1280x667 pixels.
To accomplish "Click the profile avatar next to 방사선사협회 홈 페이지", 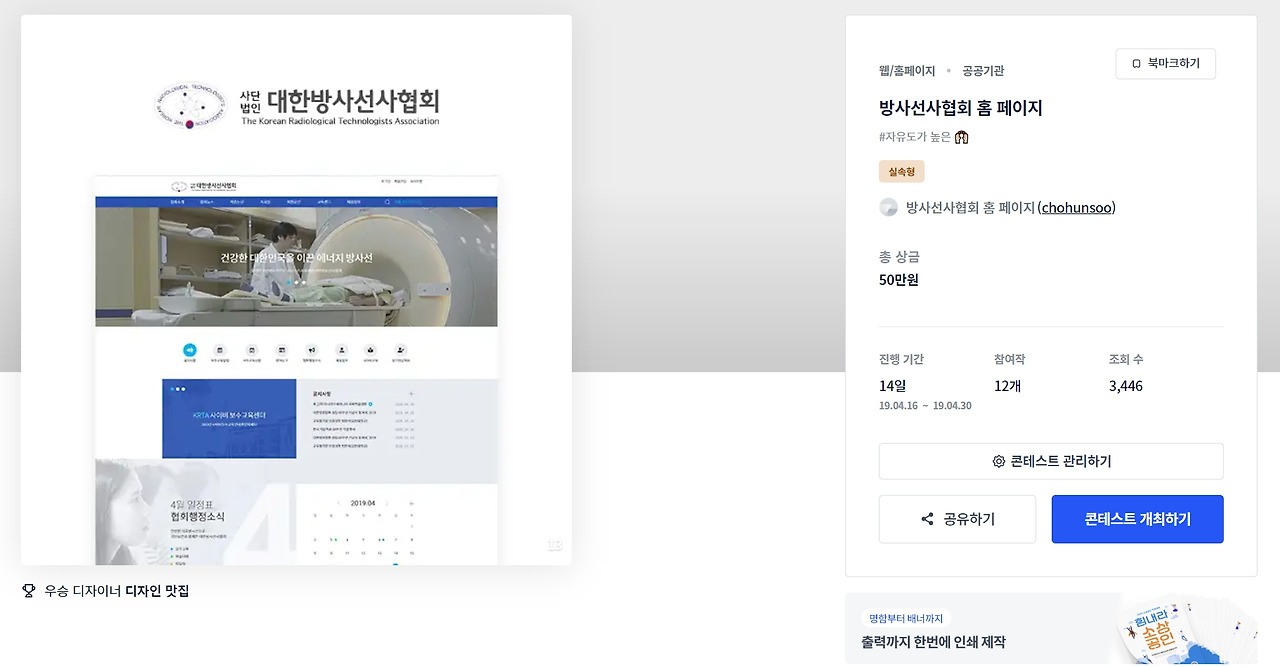I will (888, 207).
